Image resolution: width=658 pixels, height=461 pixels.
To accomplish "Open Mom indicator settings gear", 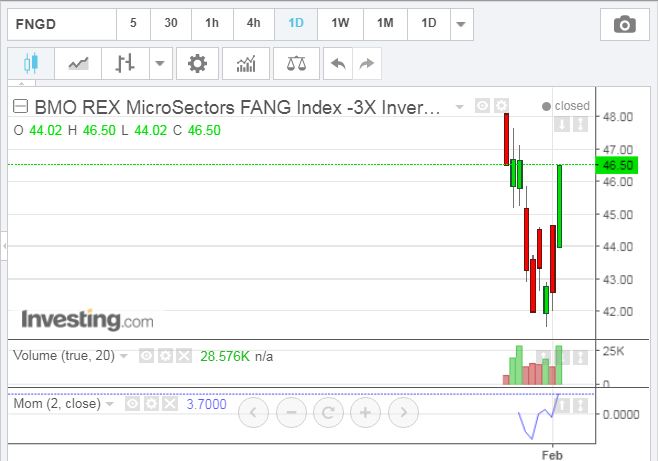I will point(151,404).
